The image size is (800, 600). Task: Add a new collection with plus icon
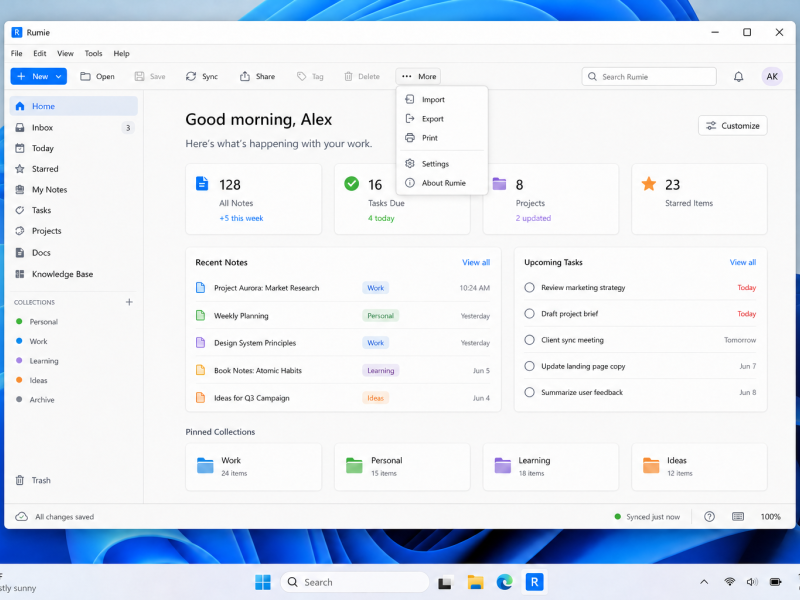click(x=129, y=302)
